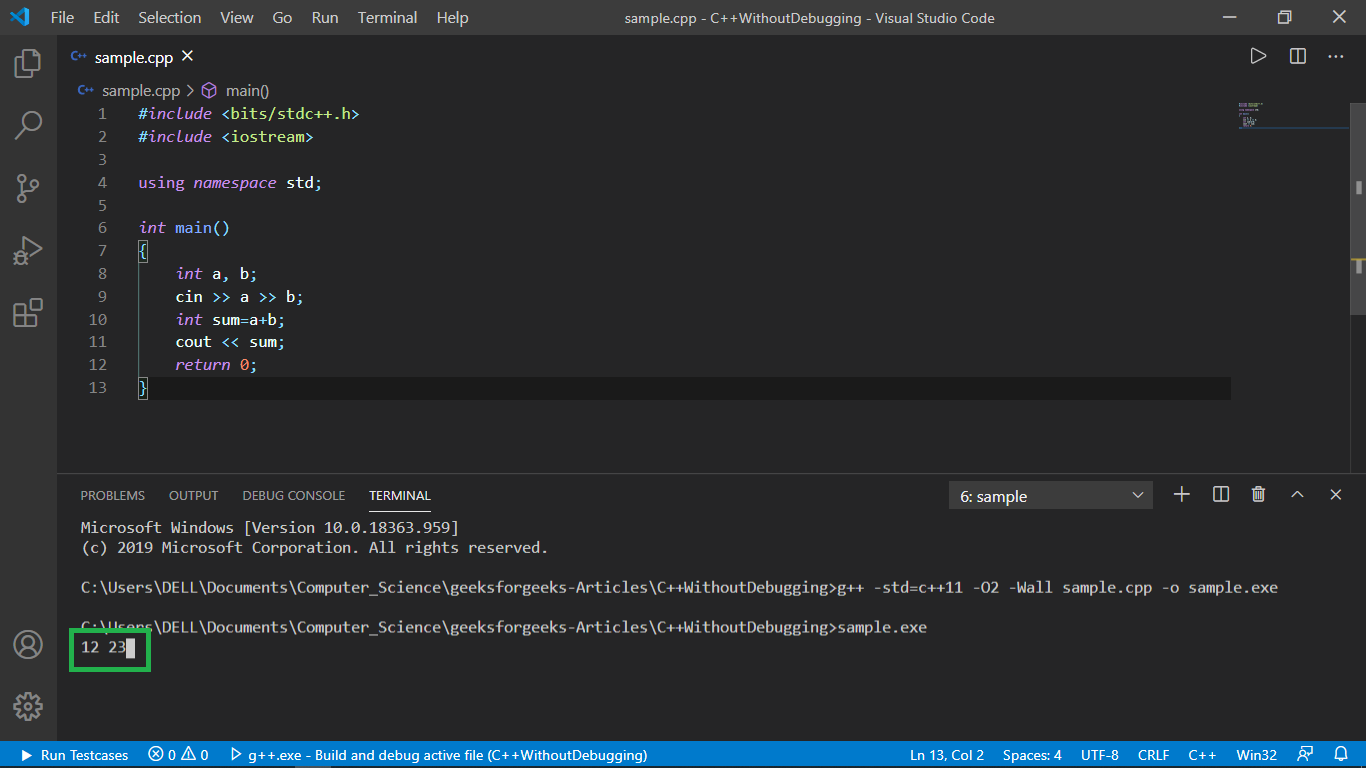Split the editor to the right
Screen dimensions: 1366x768
pos(1298,56)
